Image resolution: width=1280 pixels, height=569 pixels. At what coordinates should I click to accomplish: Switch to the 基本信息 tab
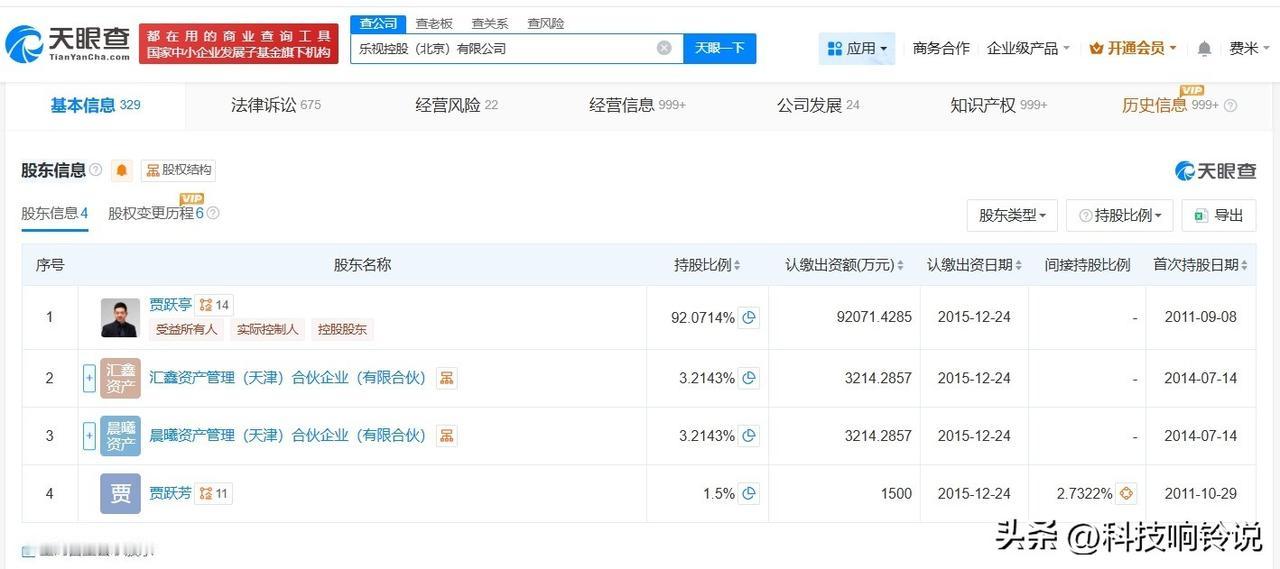point(95,105)
